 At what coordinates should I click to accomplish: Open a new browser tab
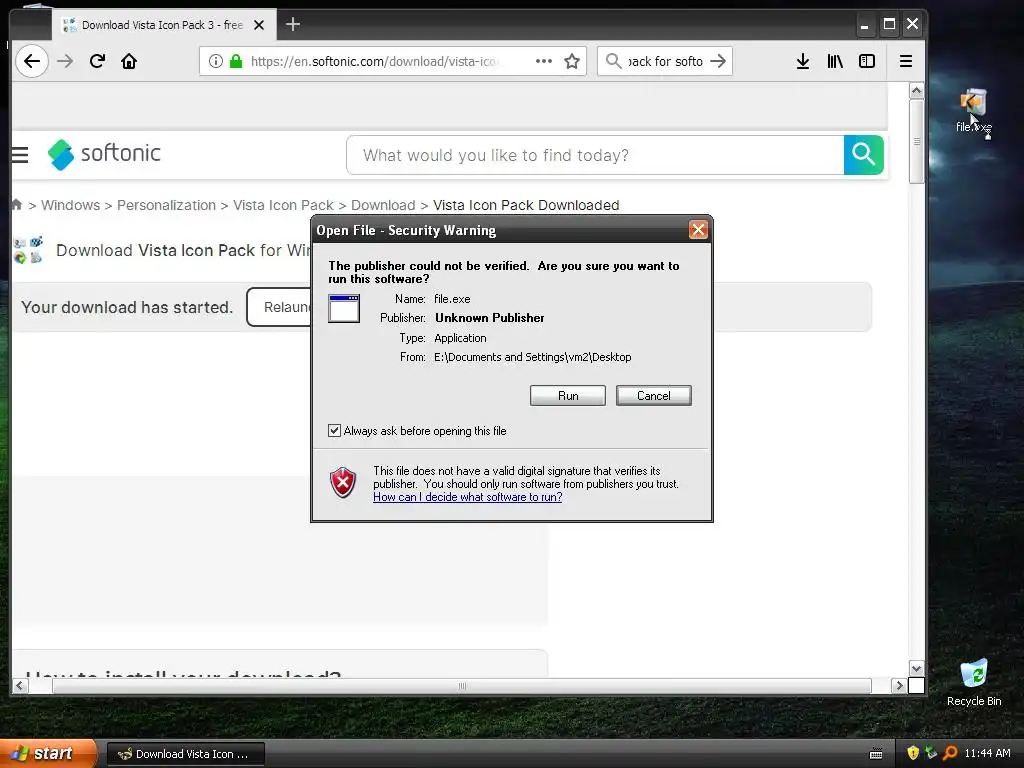[293, 25]
